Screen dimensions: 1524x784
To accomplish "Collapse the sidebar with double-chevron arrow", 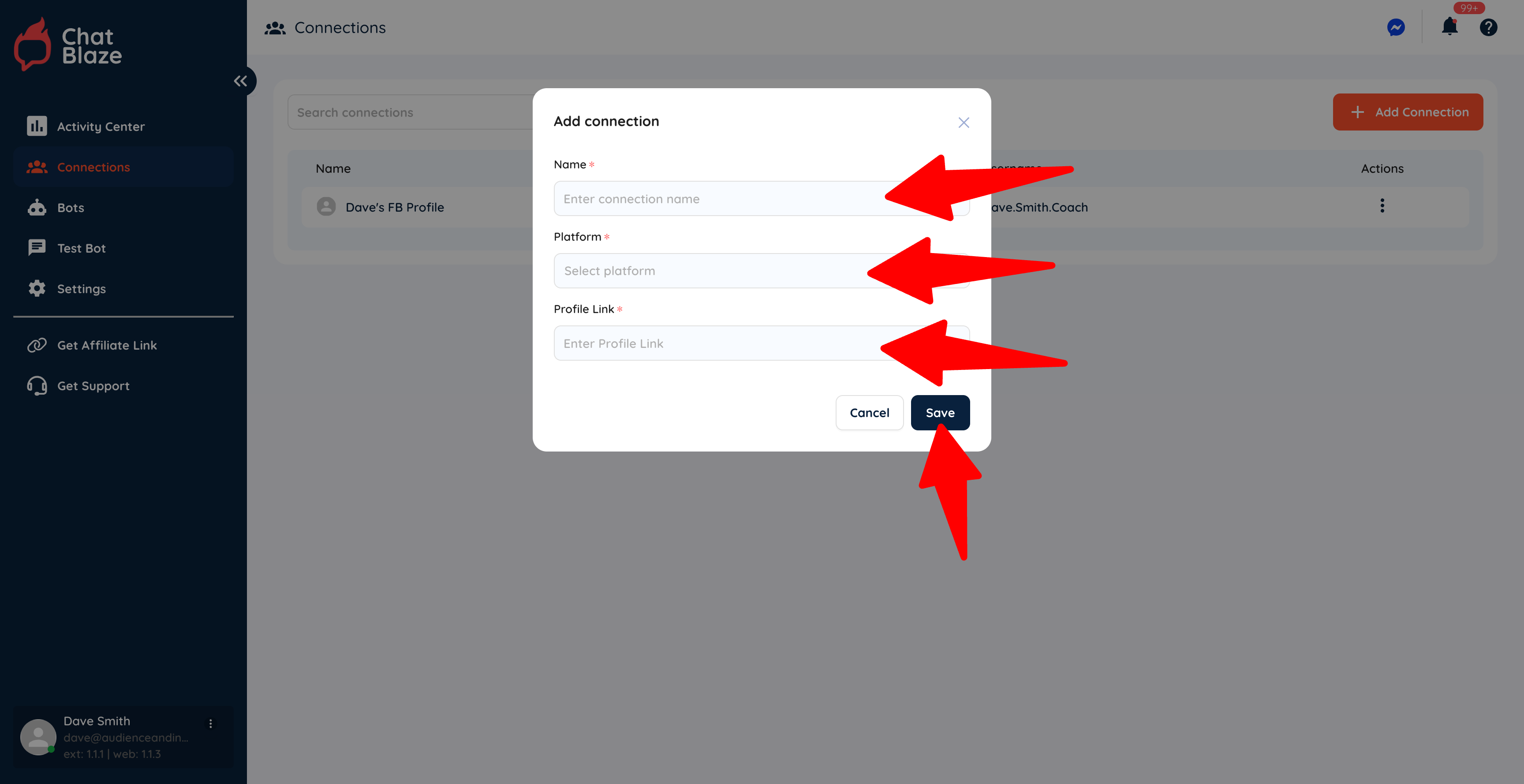I will 240,81.
